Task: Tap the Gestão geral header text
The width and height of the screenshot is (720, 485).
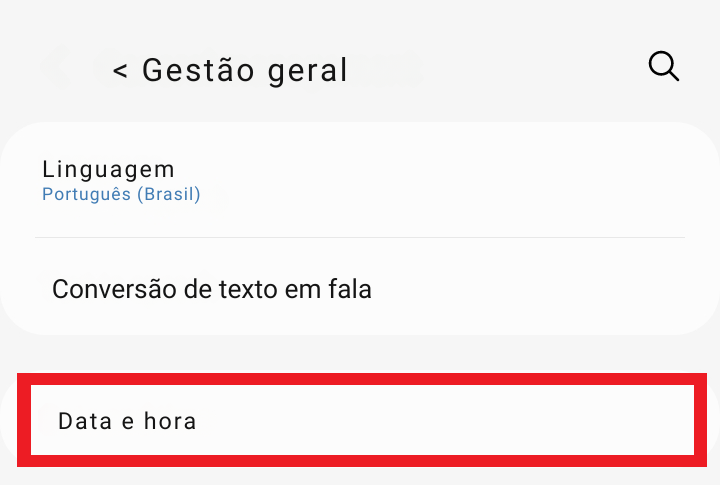Action: tap(245, 70)
